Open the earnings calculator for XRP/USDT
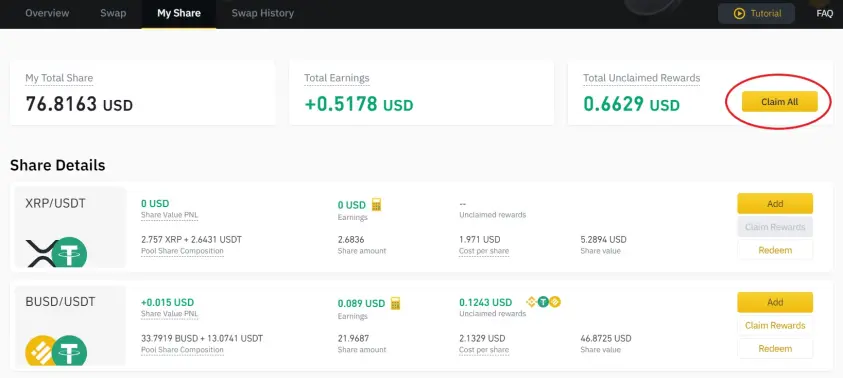This screenshot has width=843, height=378. [x=376, y=204]
